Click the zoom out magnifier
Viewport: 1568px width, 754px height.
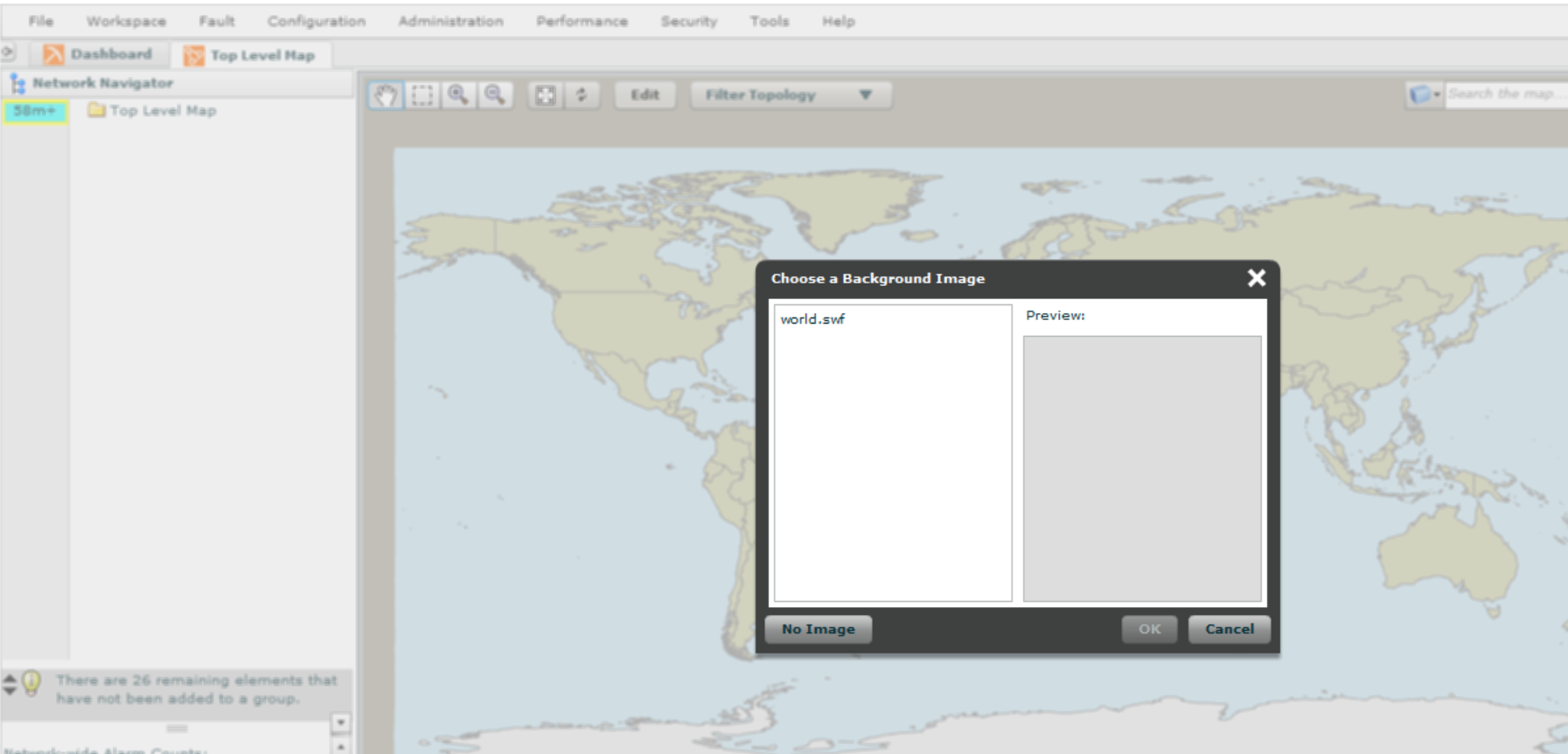point(494,94)
